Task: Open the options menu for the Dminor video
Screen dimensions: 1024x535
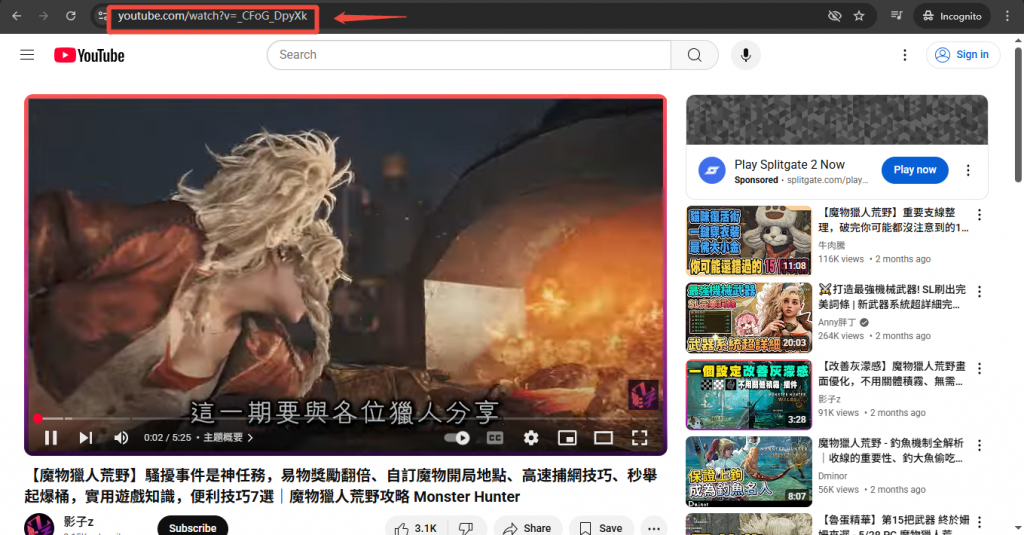Action: [x=979, y=445]
